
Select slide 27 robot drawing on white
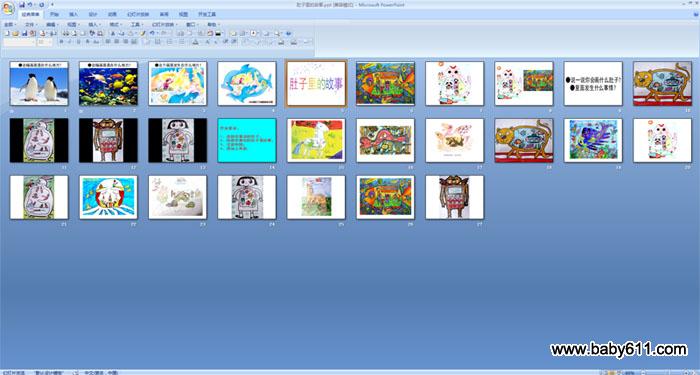(x=455, y=197)
